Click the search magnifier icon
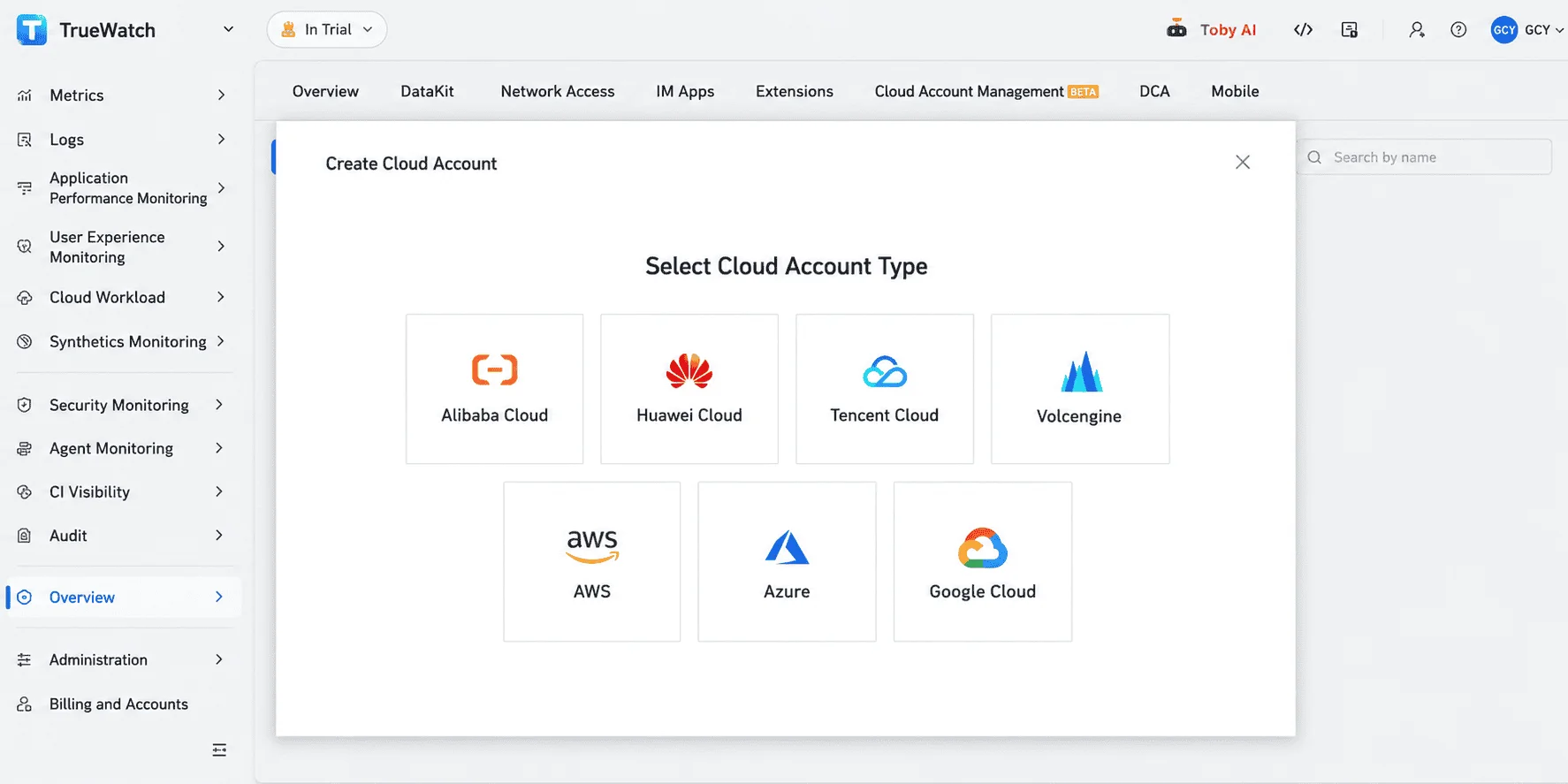Screen dimensions: 1568x784 pyautogui.click(x=1314, y=157)
